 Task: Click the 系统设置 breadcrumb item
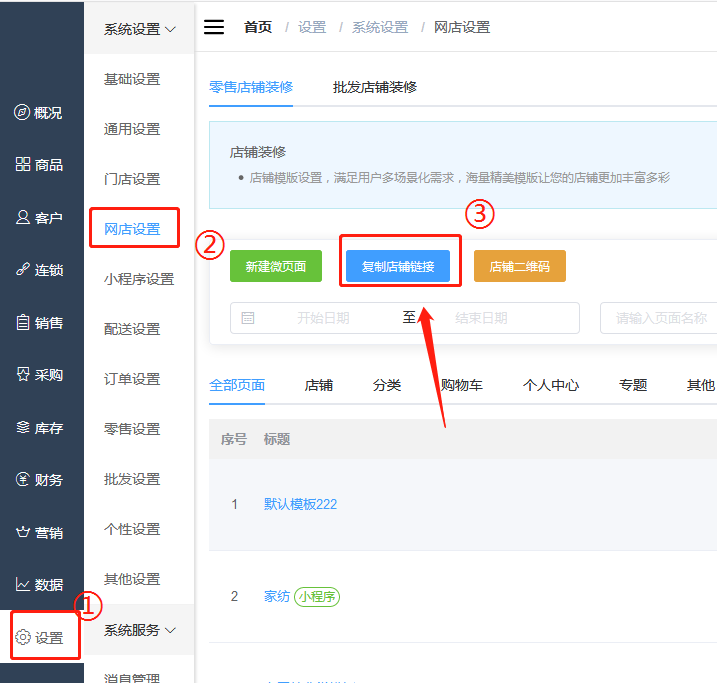380,27
